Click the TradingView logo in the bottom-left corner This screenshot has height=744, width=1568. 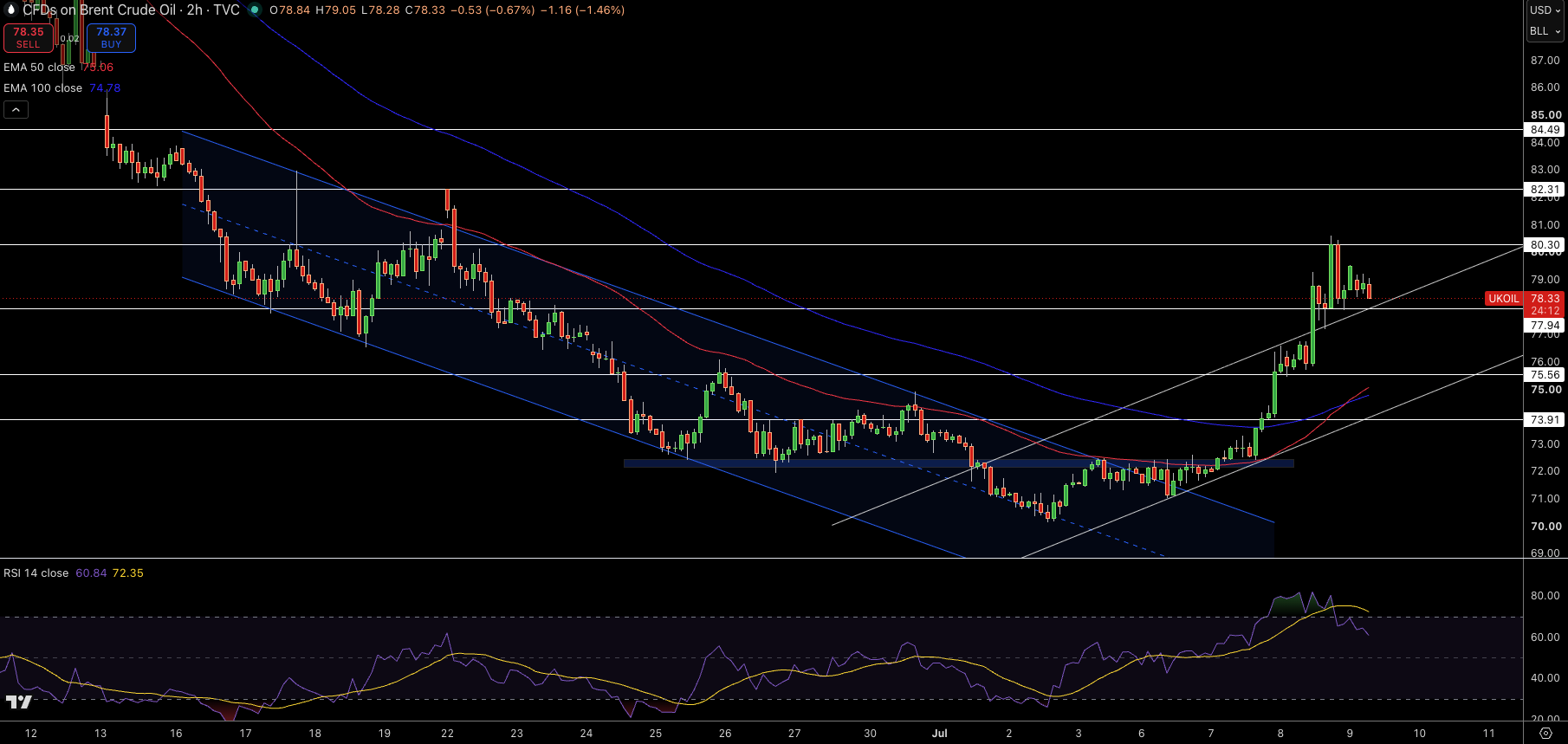point(19,702)
